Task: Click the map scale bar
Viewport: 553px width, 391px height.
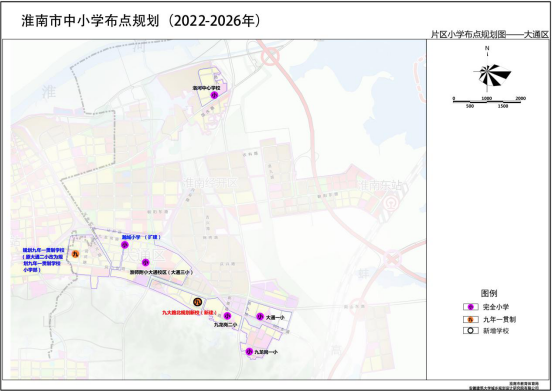Action: [x=487, y=102]
